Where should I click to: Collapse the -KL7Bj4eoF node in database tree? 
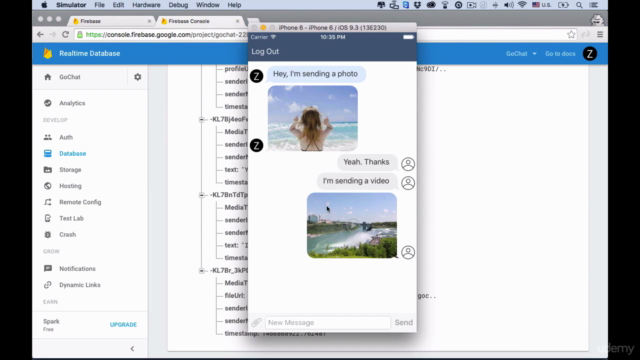(x=201, y=119)
